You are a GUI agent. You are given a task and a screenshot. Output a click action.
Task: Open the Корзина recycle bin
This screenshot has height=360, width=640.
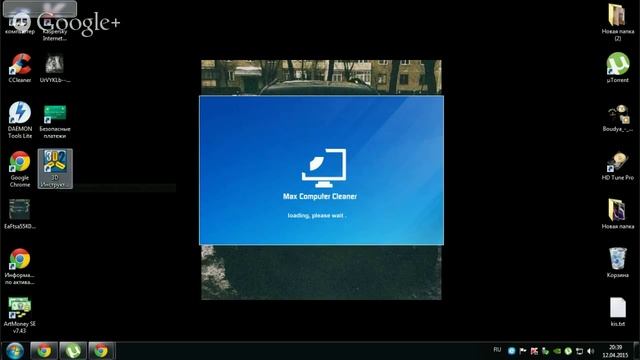(x=618, y=263)
